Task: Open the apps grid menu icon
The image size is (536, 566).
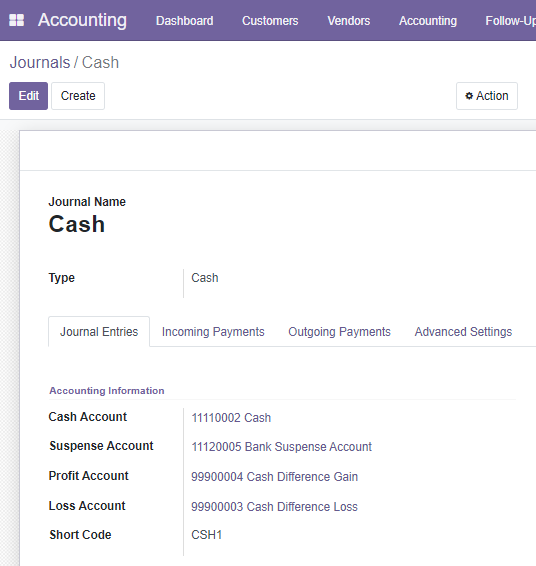Action: [x=16, y=20]
